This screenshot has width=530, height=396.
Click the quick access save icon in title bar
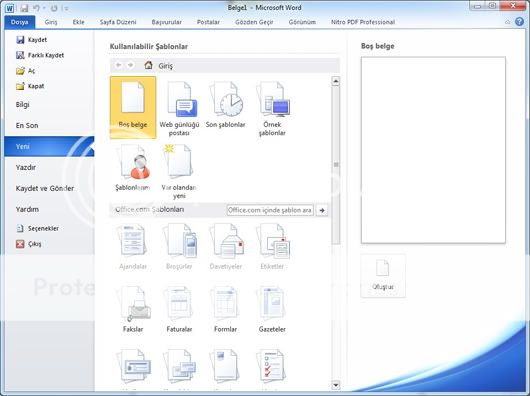pos(24,8)
